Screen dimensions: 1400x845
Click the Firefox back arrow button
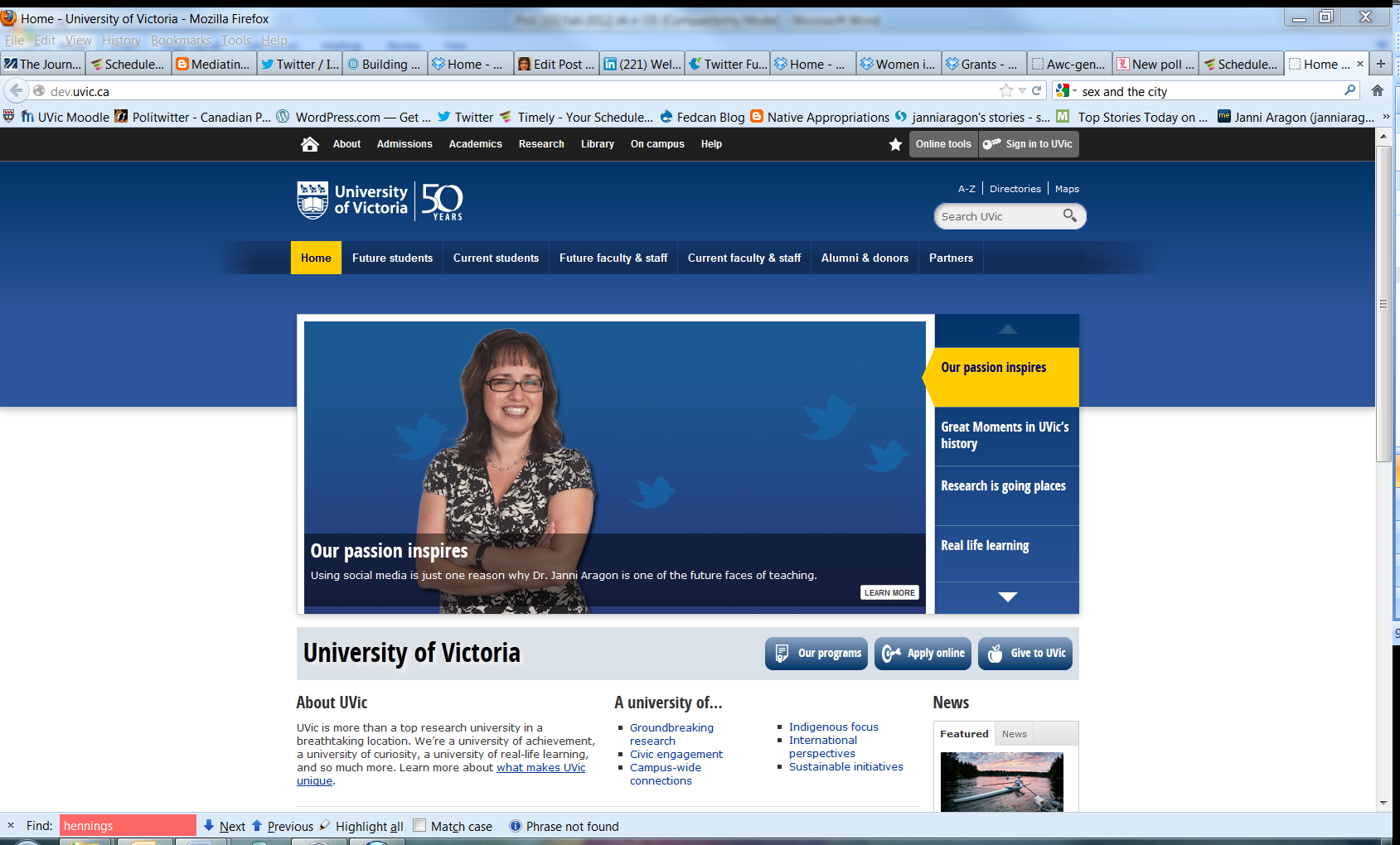[x=16, y=91]
